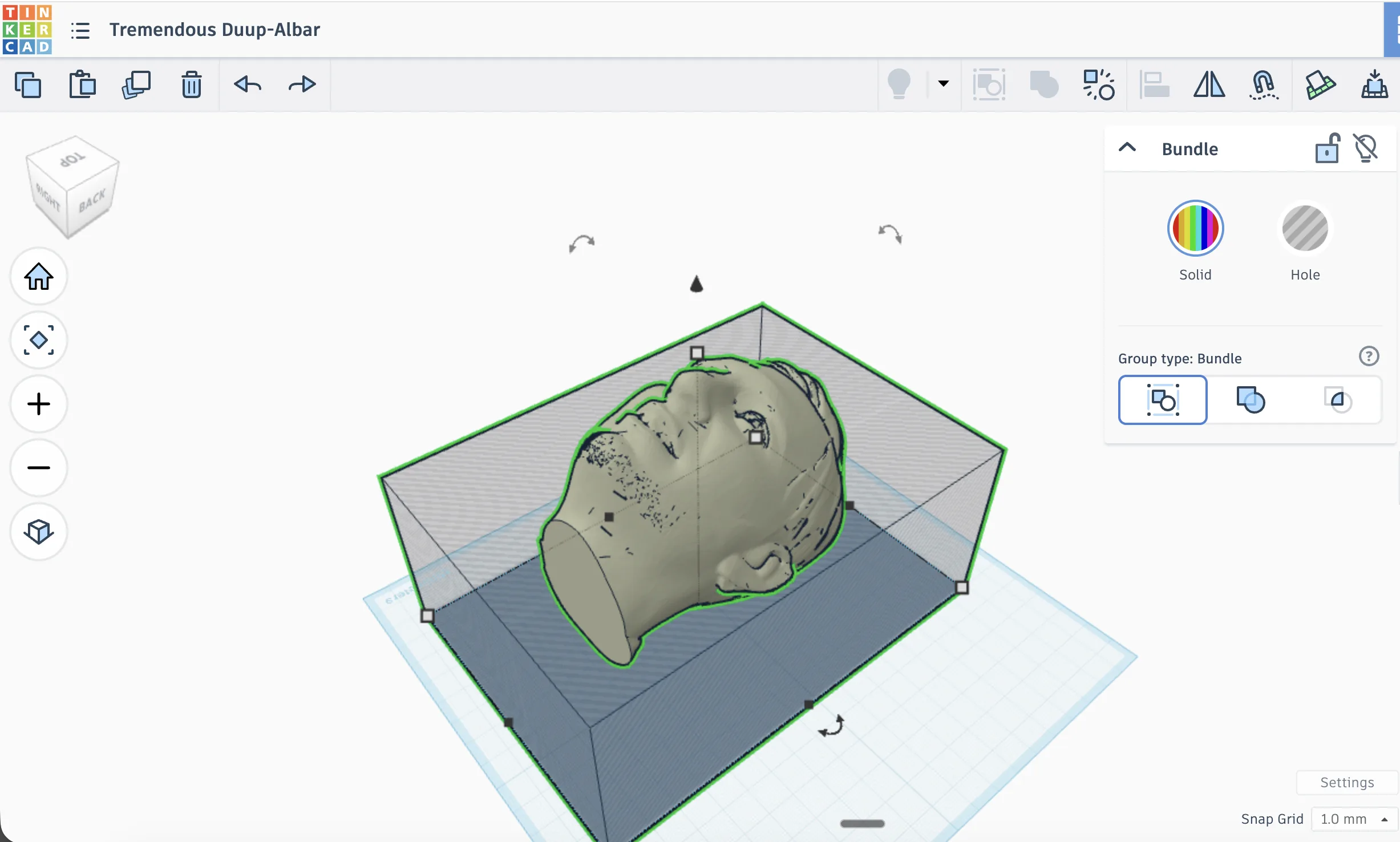Image resolution: width=1400 pixels, height=842 pixels.
Task: Switch to orthographic view cube icon
Action: pos(39,532)
